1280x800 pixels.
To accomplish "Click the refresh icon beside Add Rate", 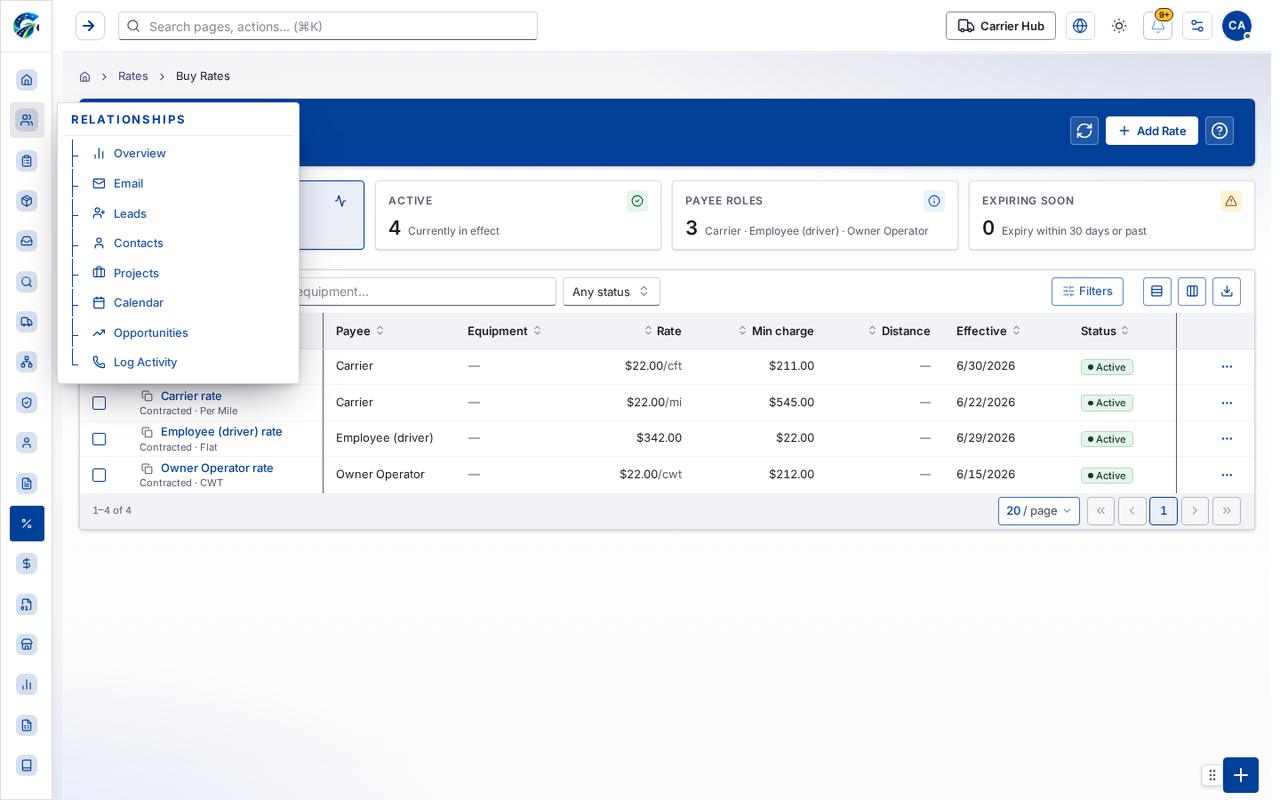I will 1084,131.
